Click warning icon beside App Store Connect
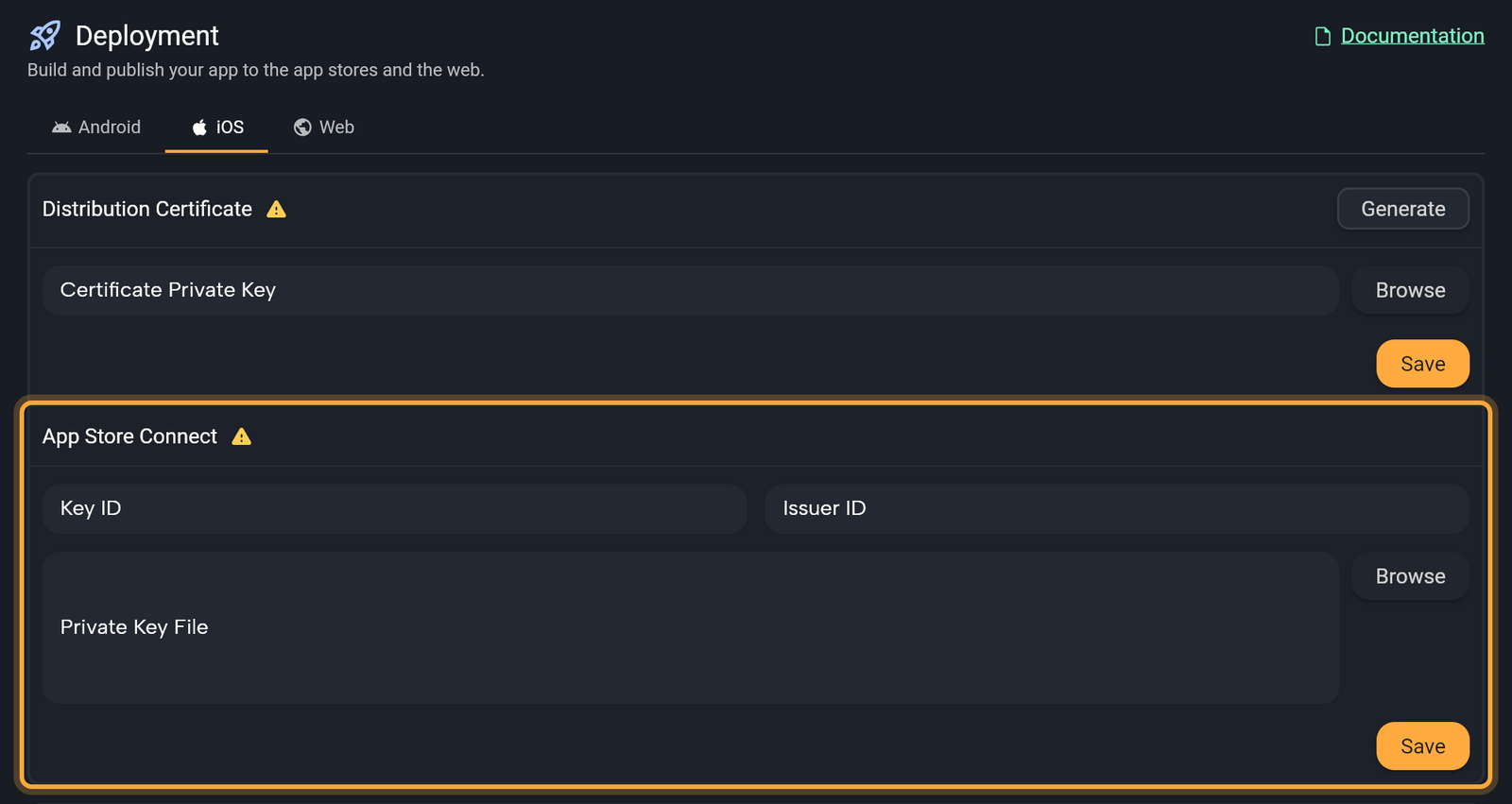1512x804 pixels. coord(242,436)
